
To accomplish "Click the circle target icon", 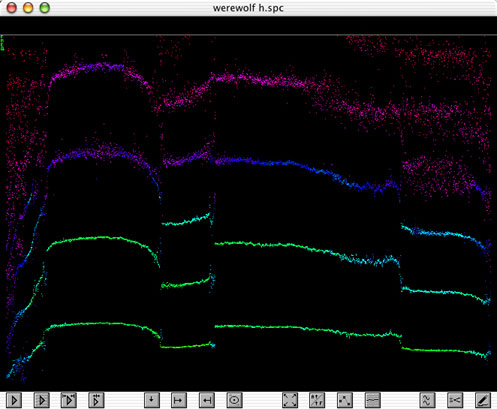I will 234,400.
